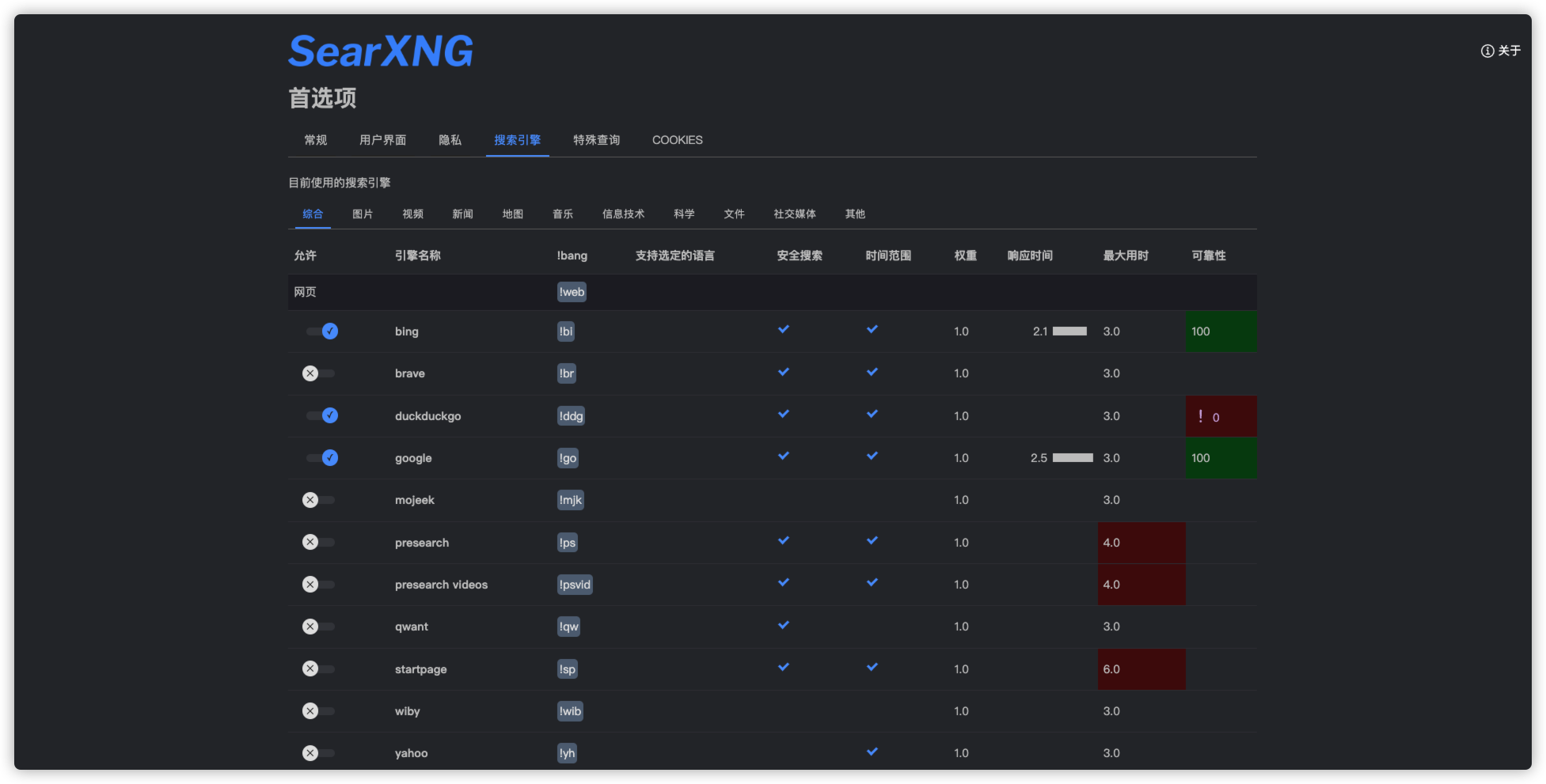Click the !br bang badge
The height and width of the screenshot is (784, 1546).
click(567, 373)
